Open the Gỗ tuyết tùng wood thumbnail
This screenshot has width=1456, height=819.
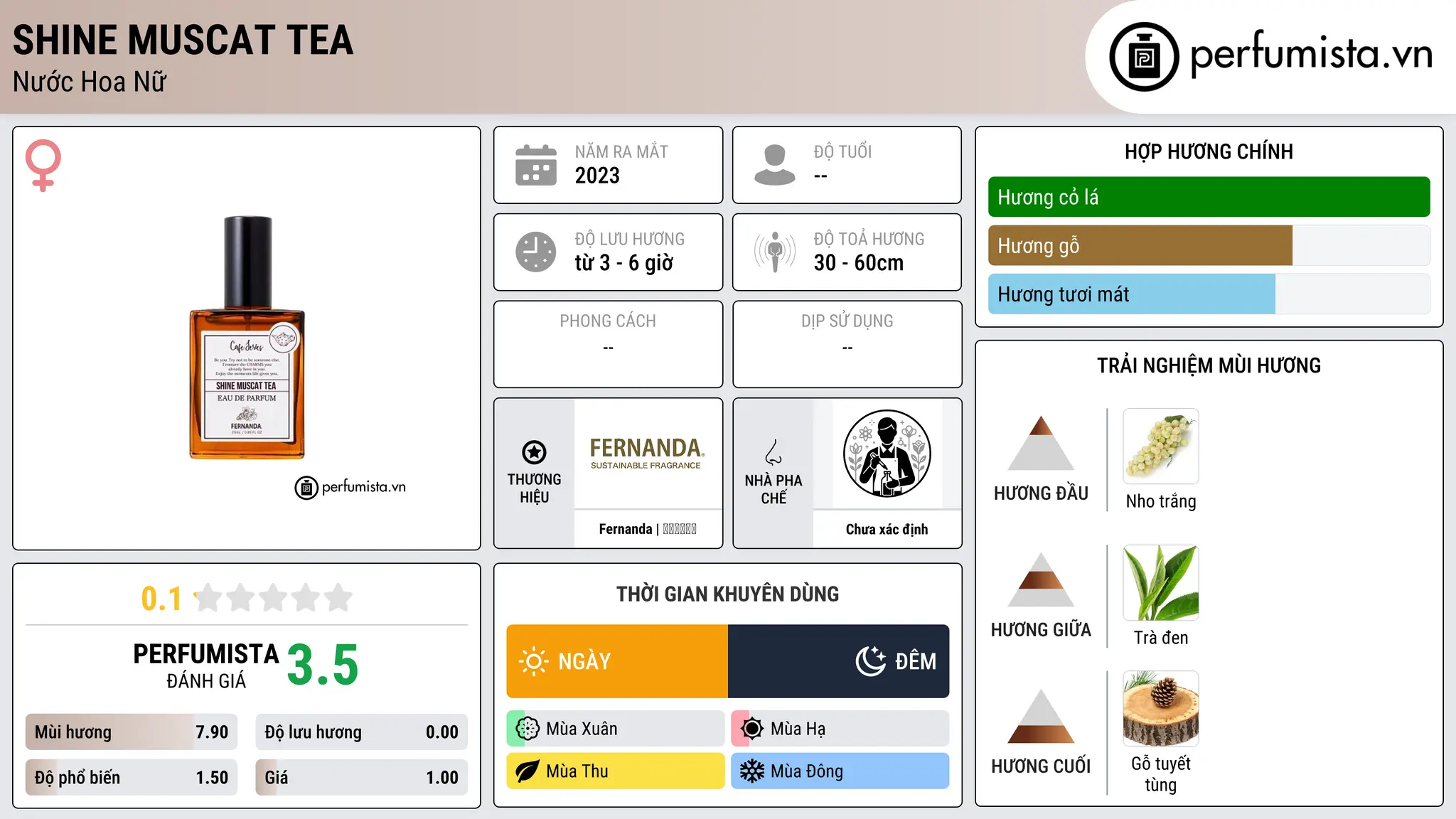[1161, 709]
